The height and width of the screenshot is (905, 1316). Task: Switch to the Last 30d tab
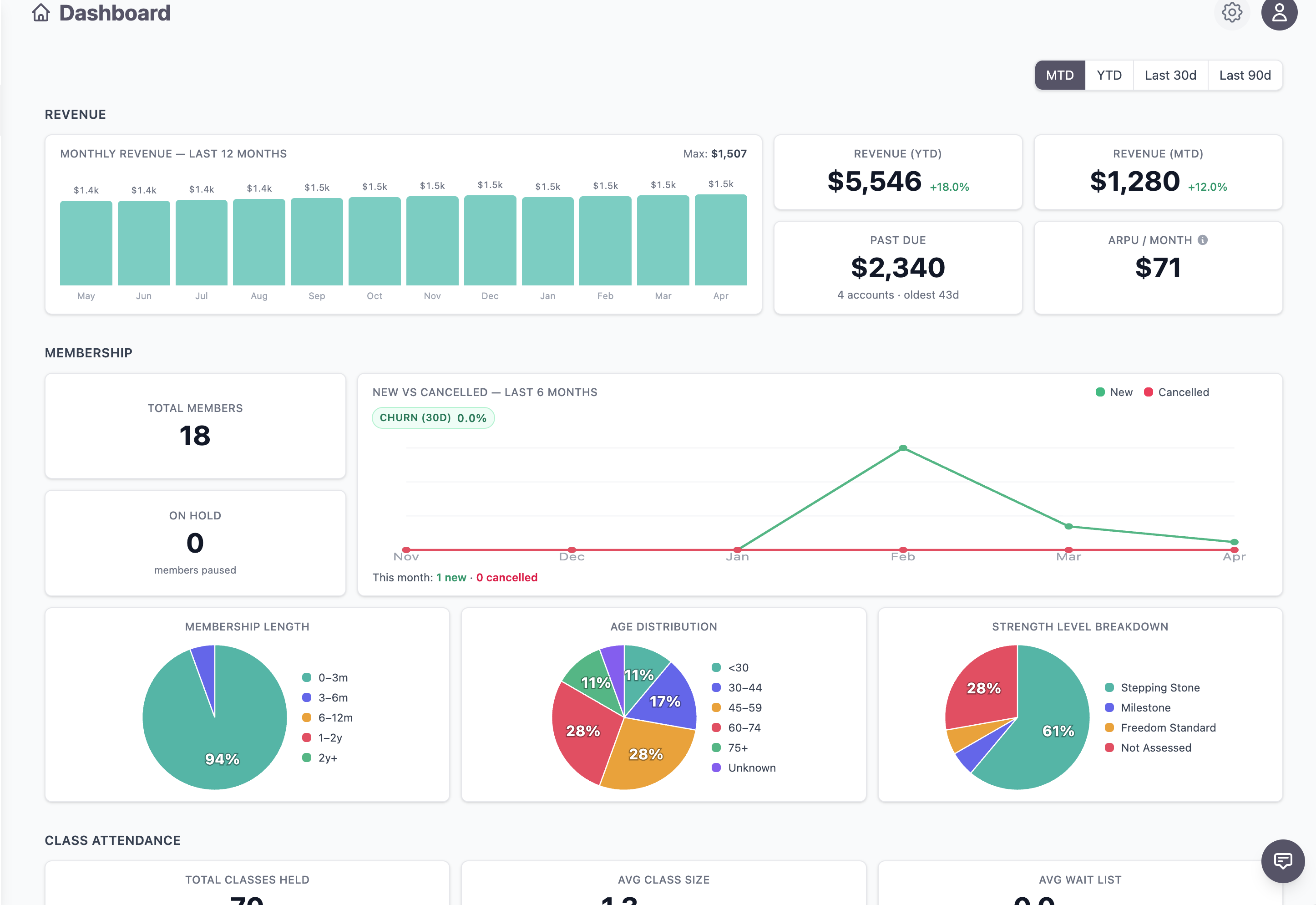pyautogui.click(x=1170, y=74)
